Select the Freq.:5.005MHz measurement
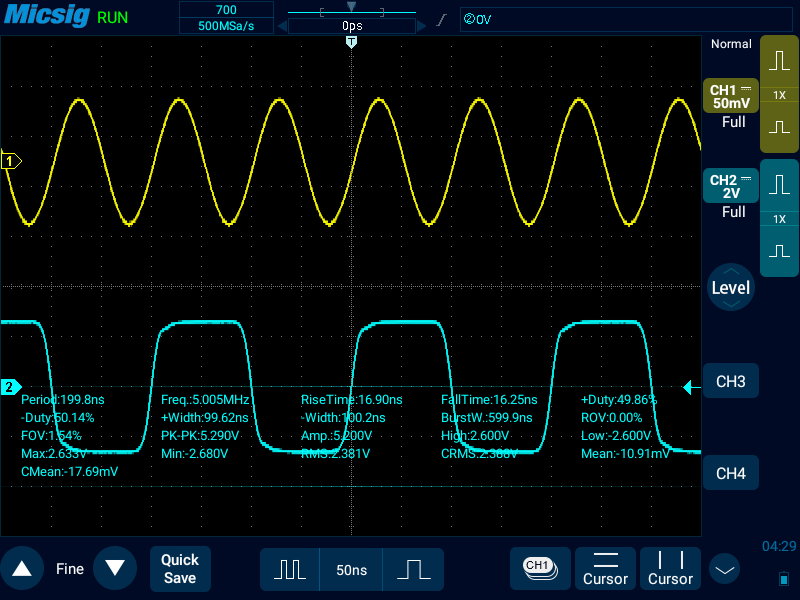 coord(205,399)
